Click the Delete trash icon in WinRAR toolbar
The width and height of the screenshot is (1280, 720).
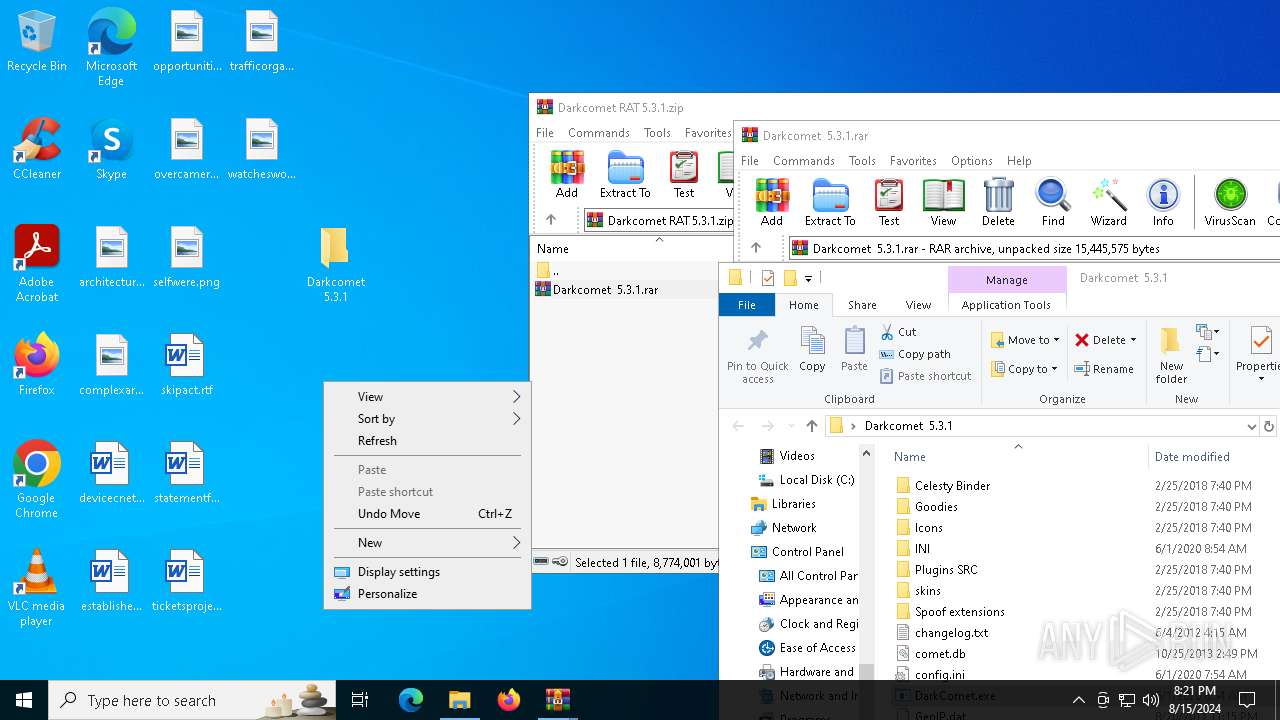pyautogui.click(x=998, y=203)
